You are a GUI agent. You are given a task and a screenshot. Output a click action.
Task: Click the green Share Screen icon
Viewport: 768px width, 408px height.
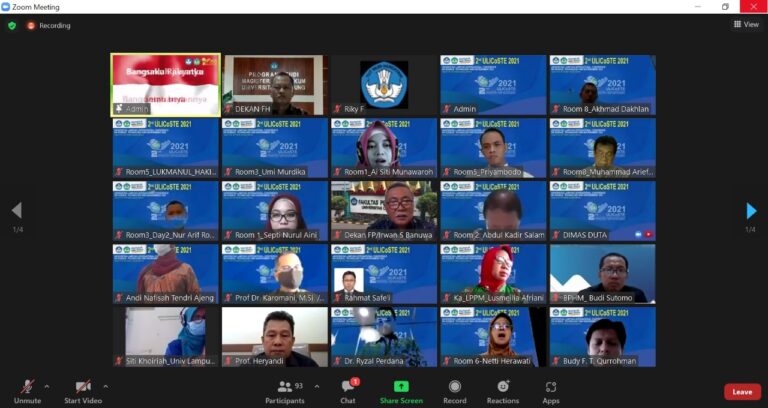[x=401, y=387]
